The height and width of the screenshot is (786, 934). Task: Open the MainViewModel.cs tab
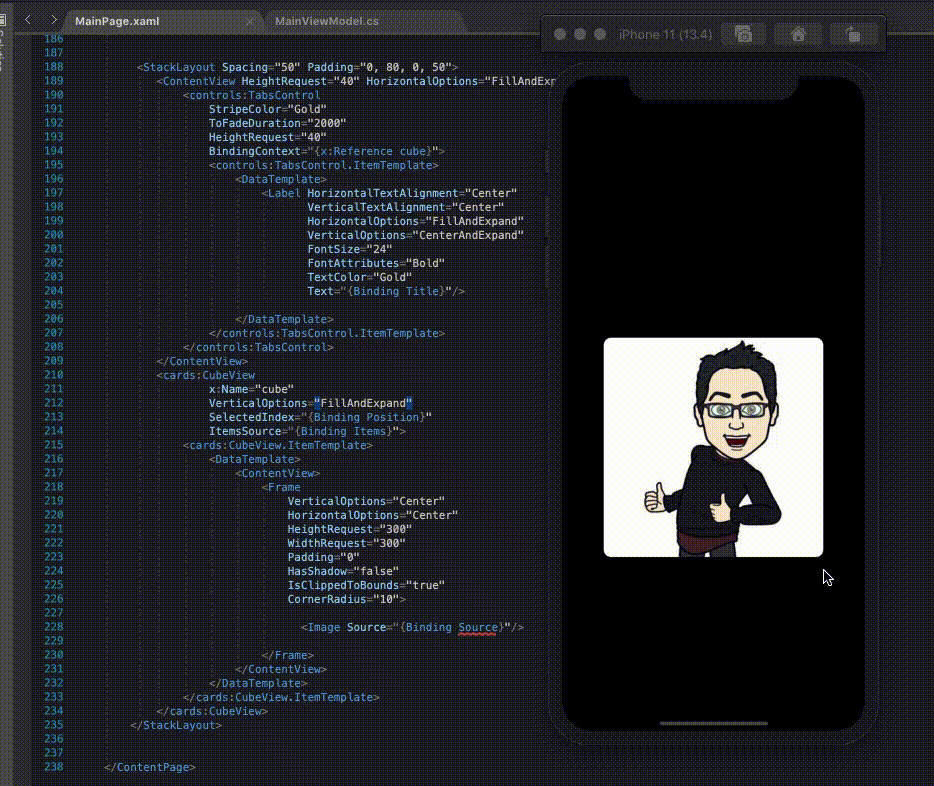pyautogui.click(x=327, y=21)
